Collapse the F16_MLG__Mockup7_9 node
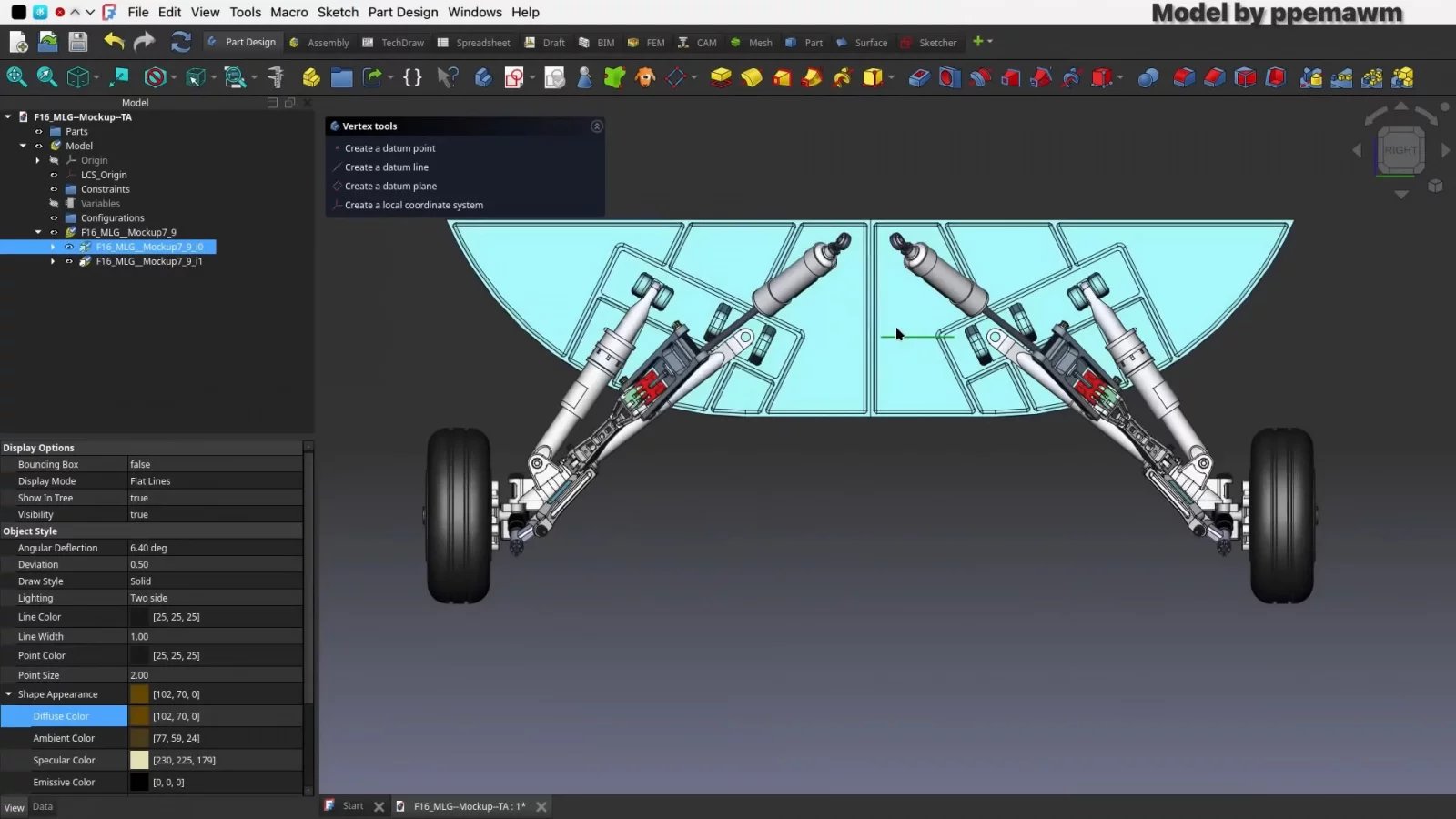The image size is (1456, 819). [x=38, y=232]
